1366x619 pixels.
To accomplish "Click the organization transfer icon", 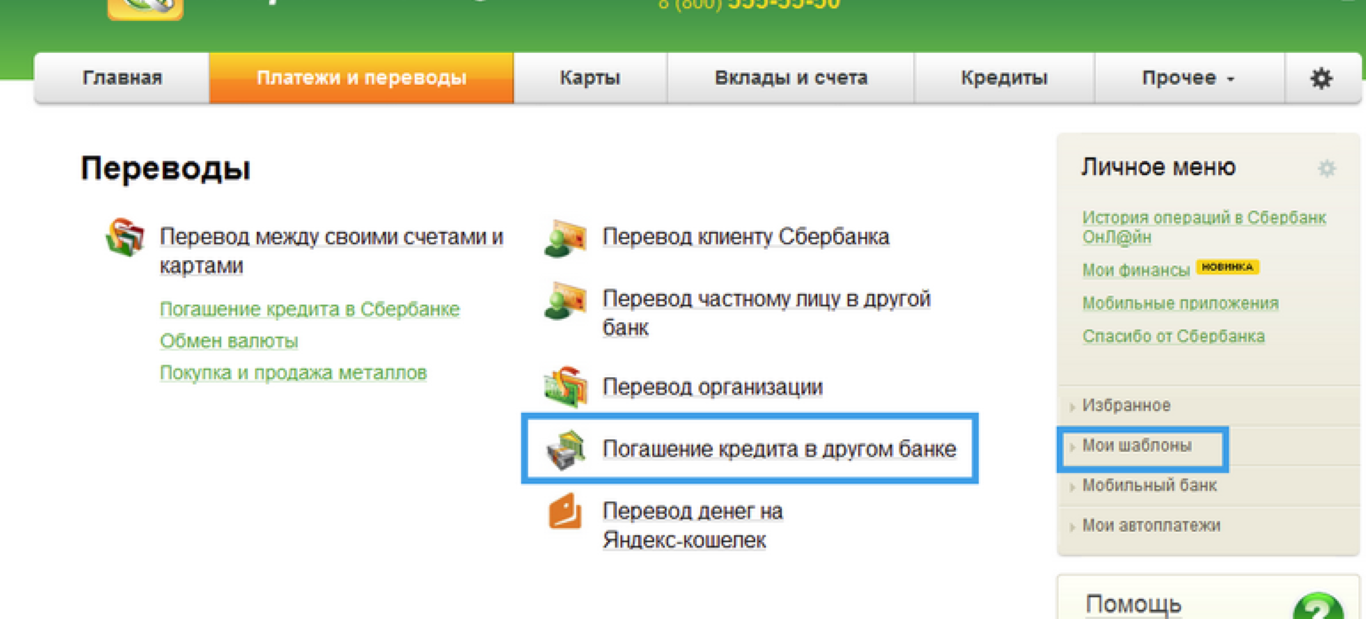I will (565, 387).
